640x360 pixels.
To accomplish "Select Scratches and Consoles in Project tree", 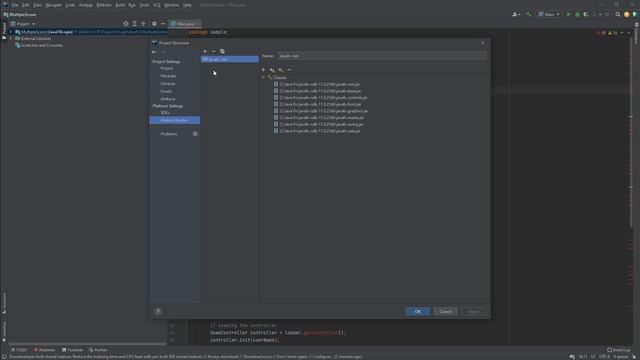I will point(39,45).
